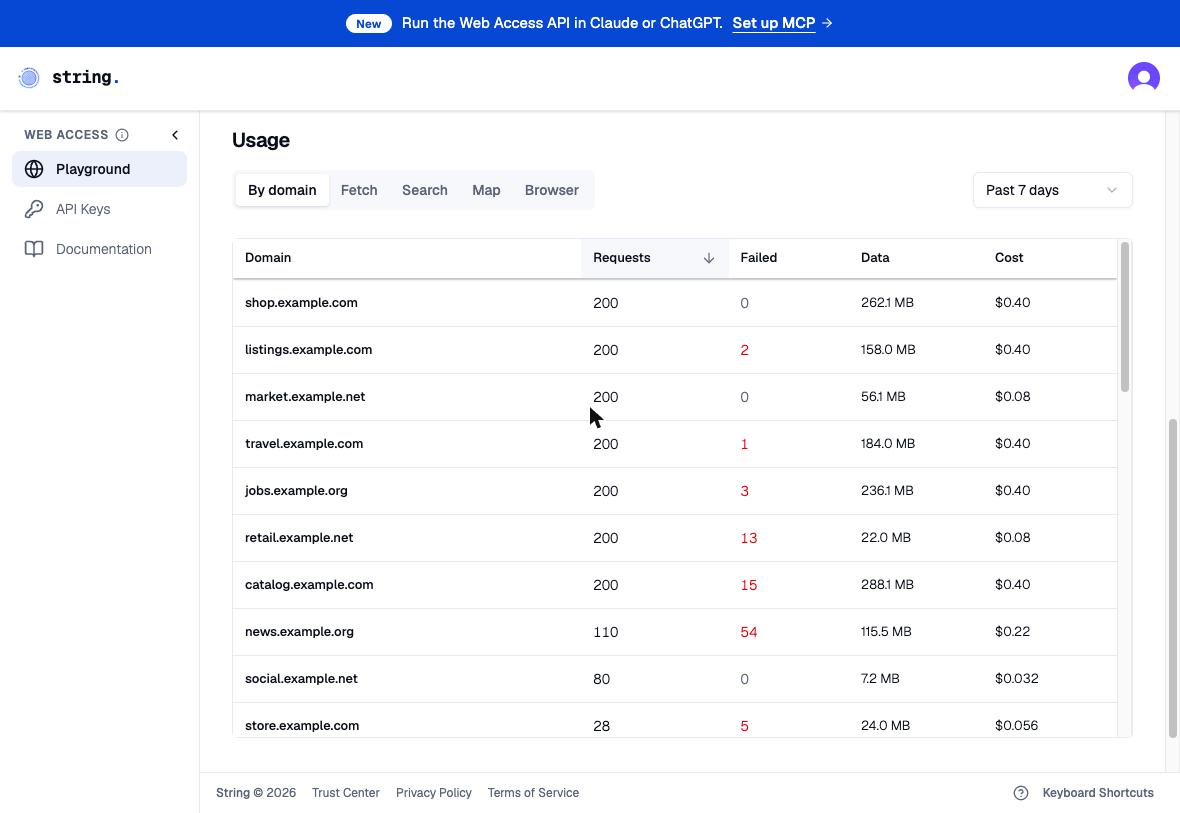Open the user profile avatar
The width and height of the screenshot is (1180, 813).
(x=1143, y=78)
